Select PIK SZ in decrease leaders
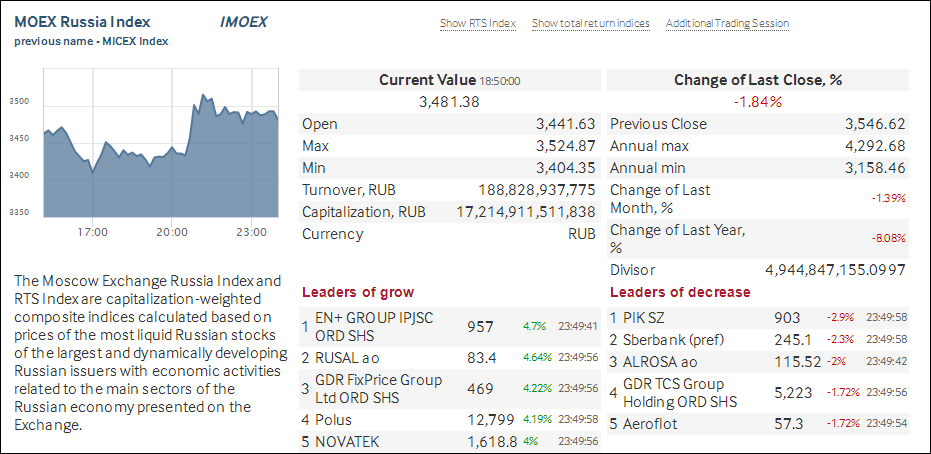 (646, 317)
